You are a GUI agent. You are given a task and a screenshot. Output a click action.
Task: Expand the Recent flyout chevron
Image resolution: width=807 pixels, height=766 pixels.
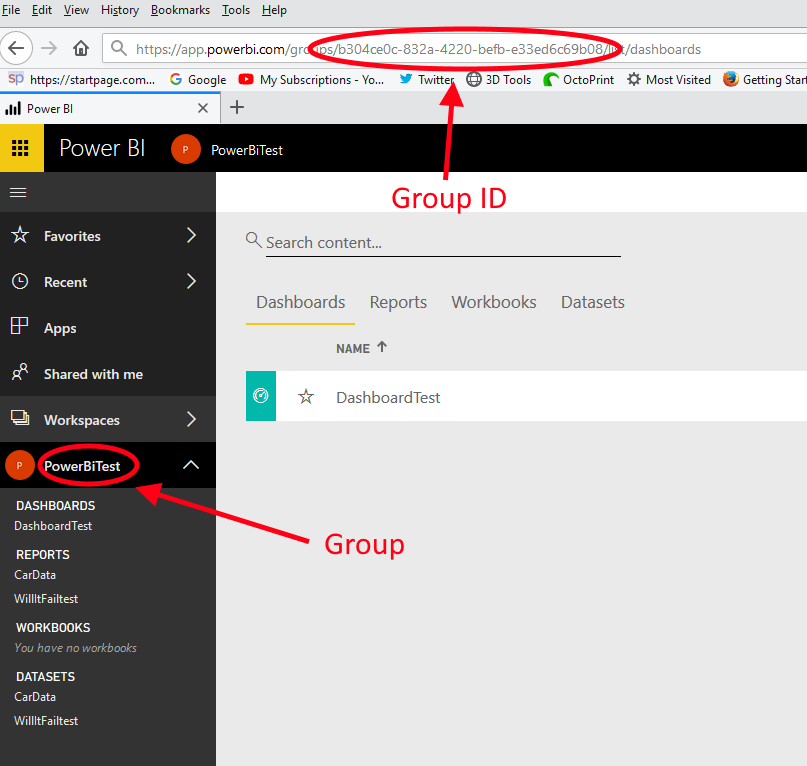[x=191, y=281]
